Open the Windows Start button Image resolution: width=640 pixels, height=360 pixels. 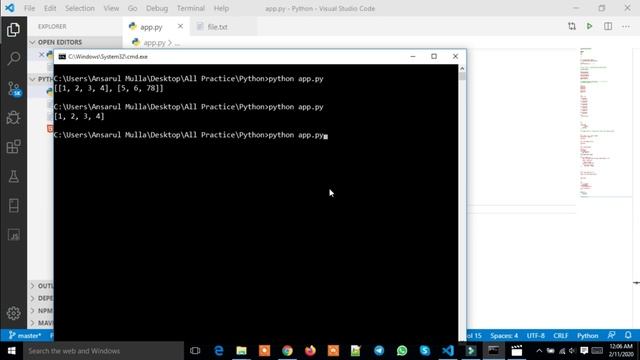[x=11, y=351]
